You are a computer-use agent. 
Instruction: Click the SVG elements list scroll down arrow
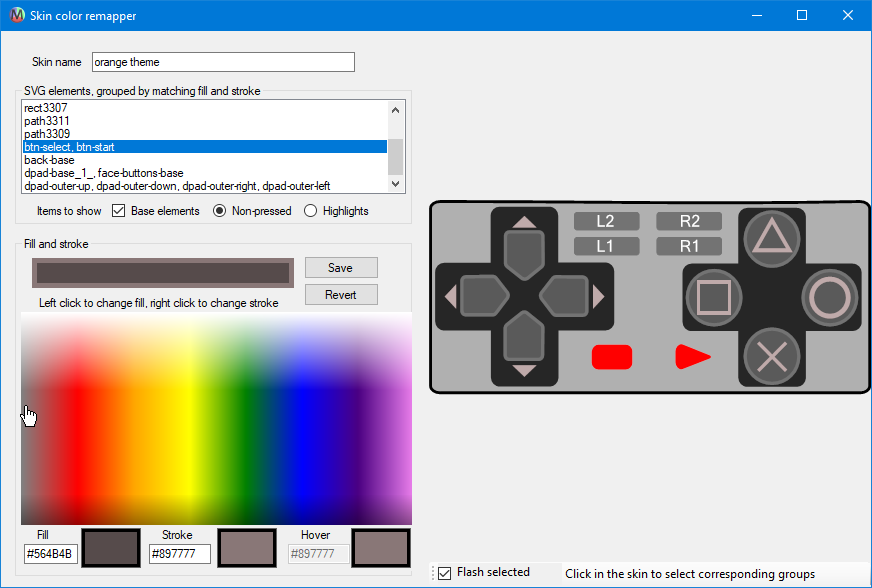click(x=395, y=183)
